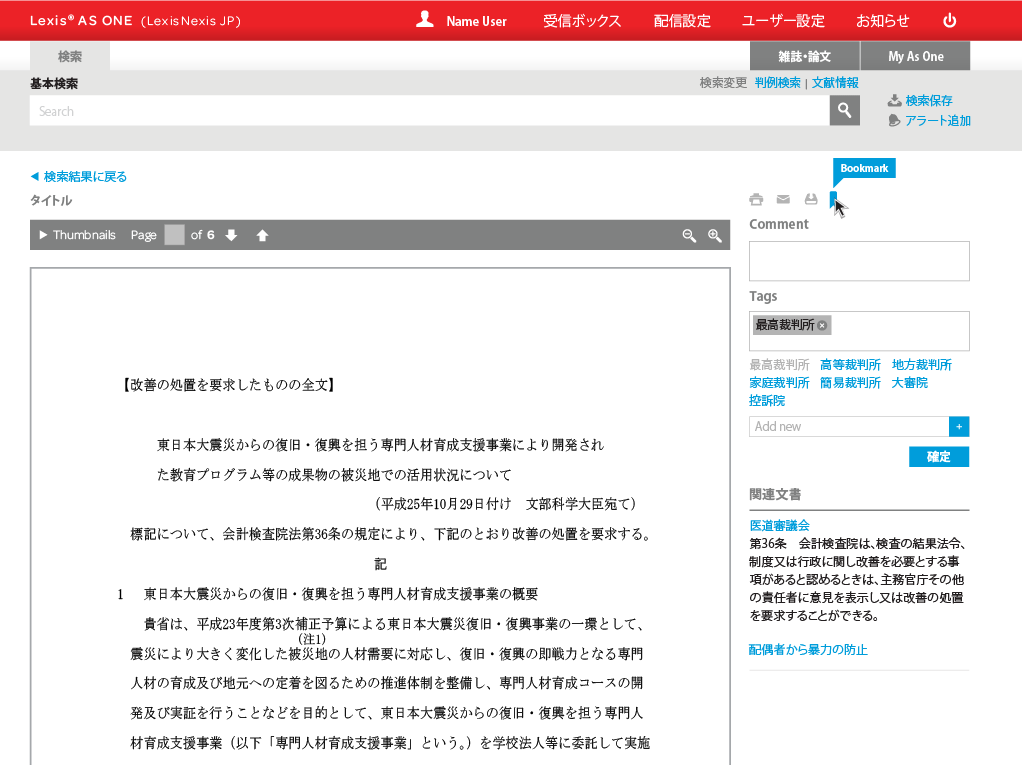Select the 高等裁判所 tag suggestion
1022x765 pixels.
point(850,365)
